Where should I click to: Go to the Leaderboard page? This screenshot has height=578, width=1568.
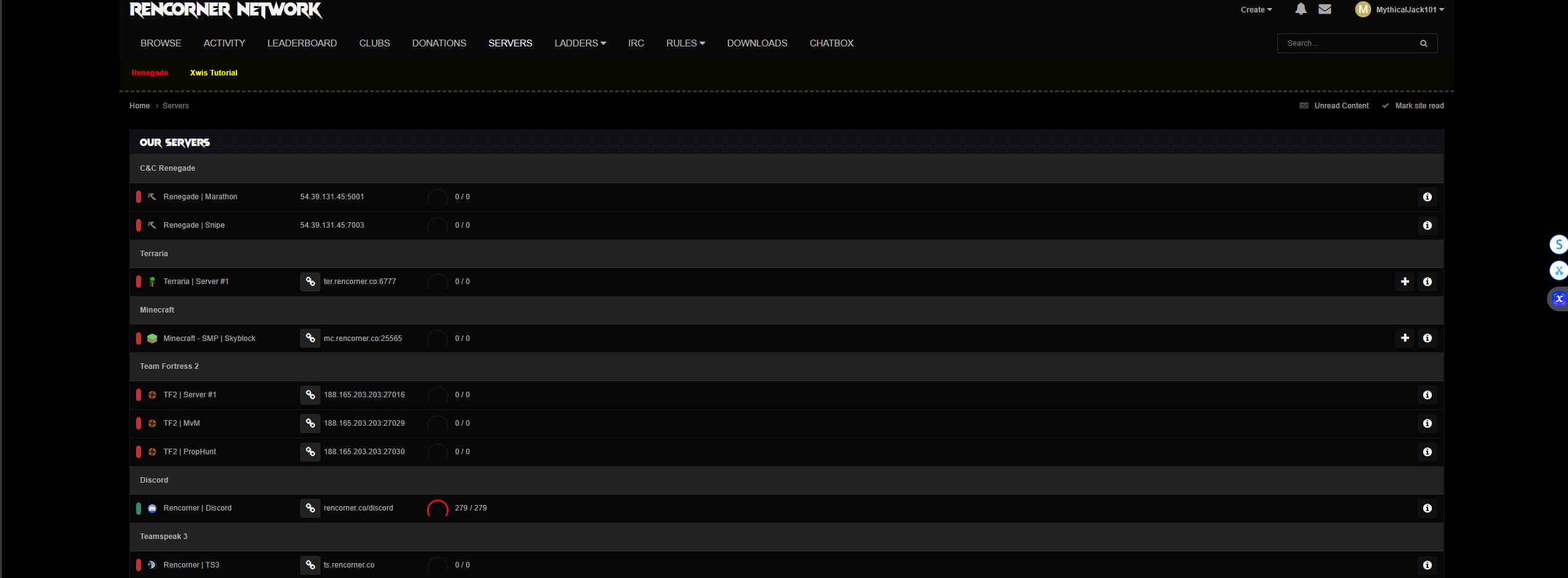tap(302, 43)
